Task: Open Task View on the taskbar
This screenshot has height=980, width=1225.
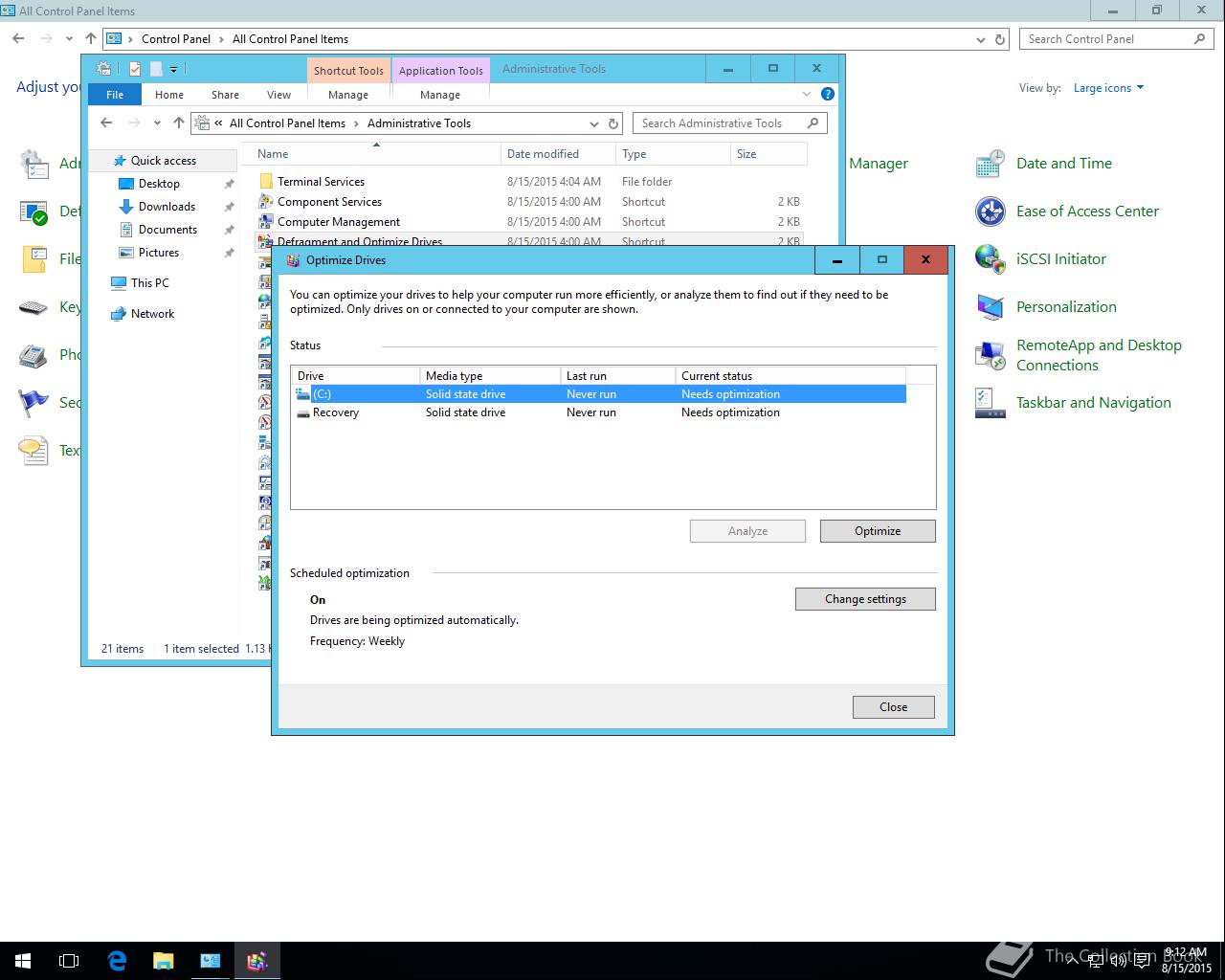Action: [x=69, y=961]
